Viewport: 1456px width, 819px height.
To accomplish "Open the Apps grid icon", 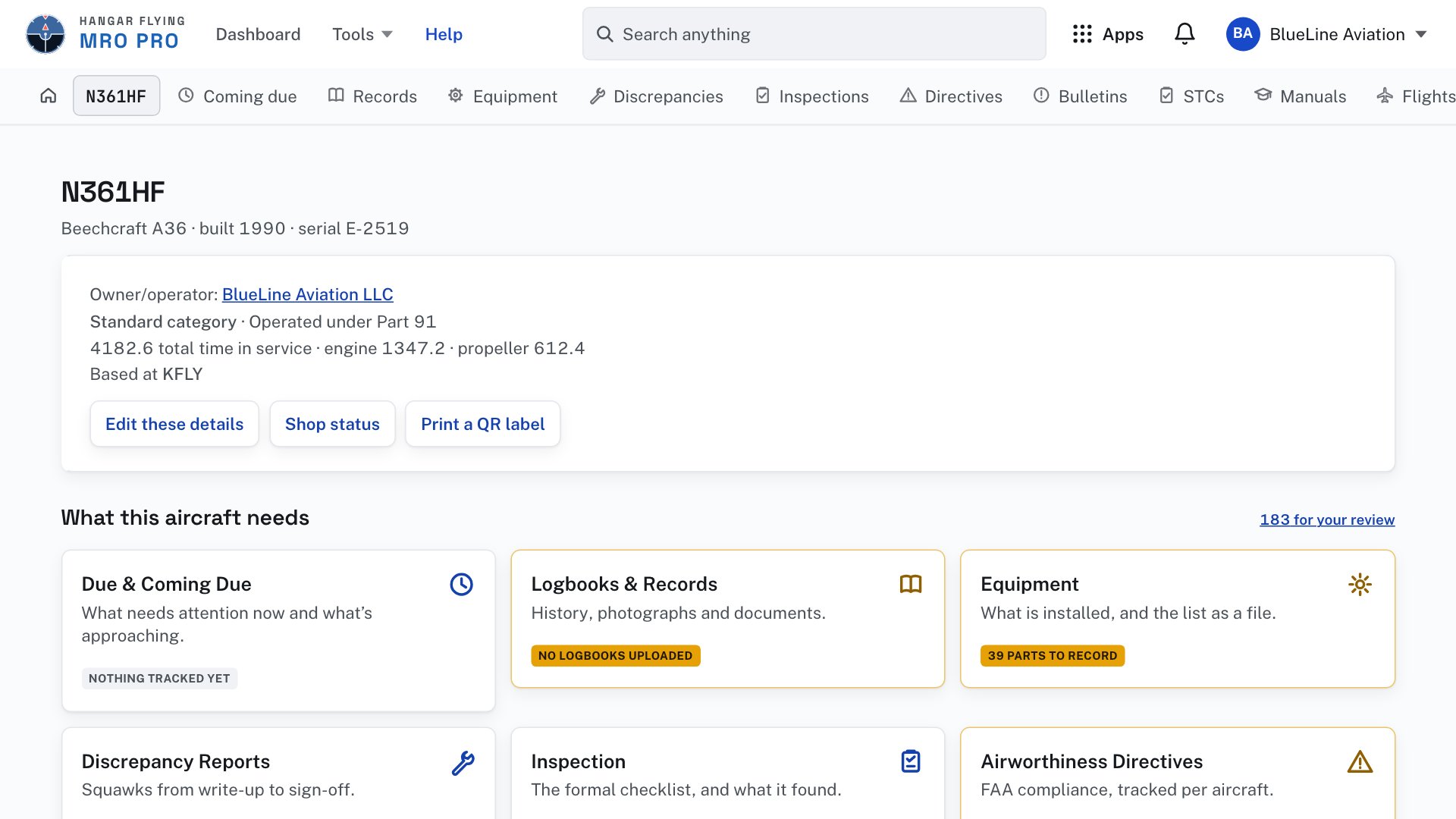I will [1082, 34].
